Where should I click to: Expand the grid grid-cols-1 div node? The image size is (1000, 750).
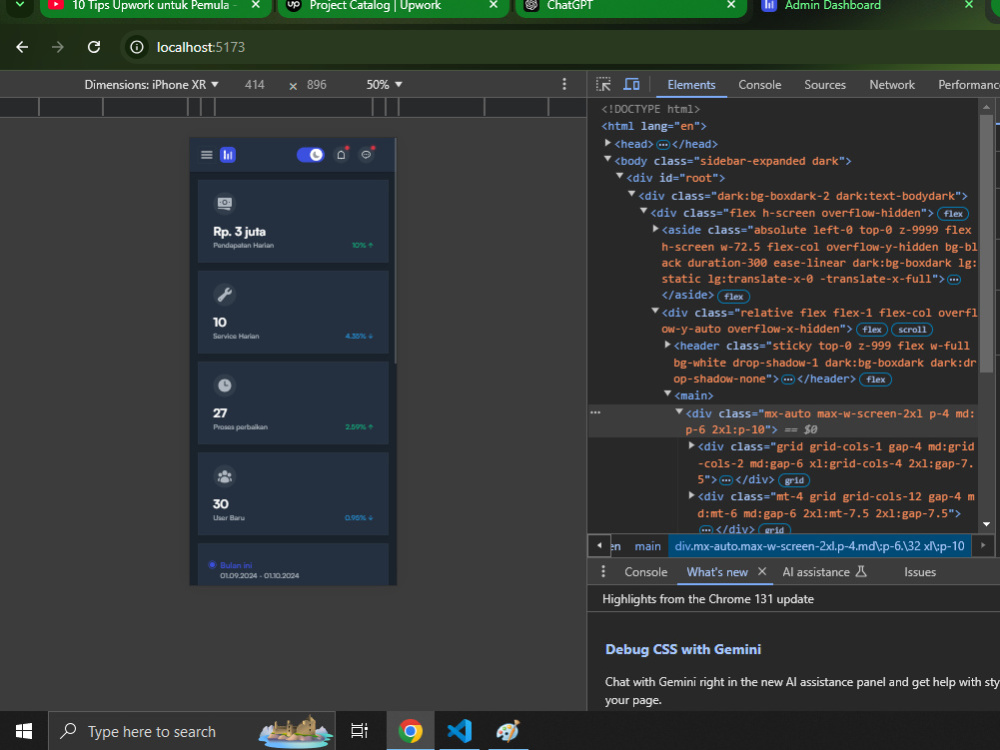tap(691, 446)
